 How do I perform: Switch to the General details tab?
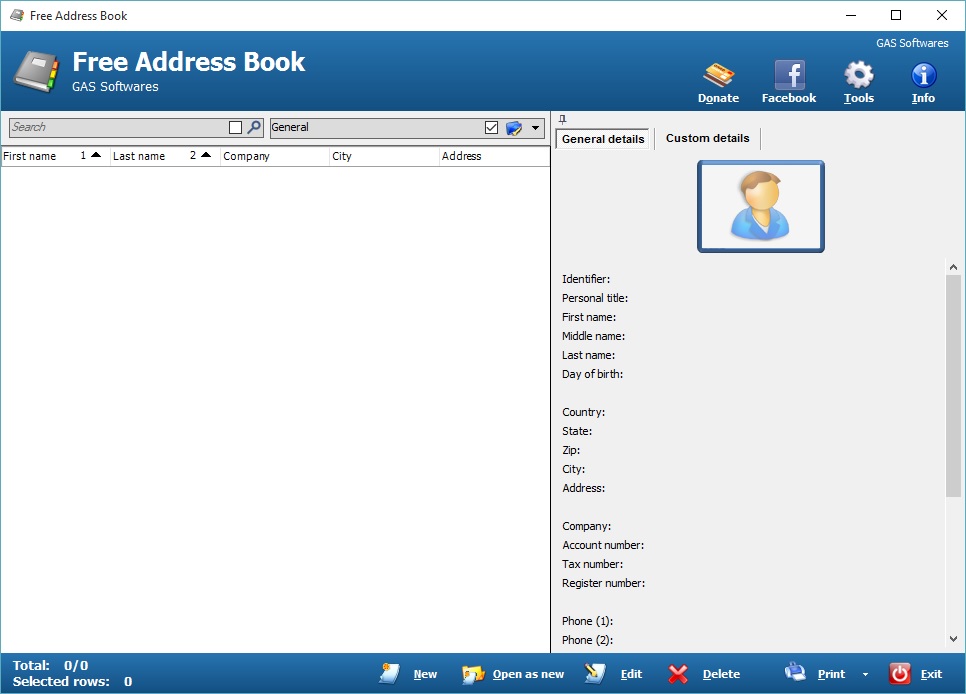tap(603, 139)
